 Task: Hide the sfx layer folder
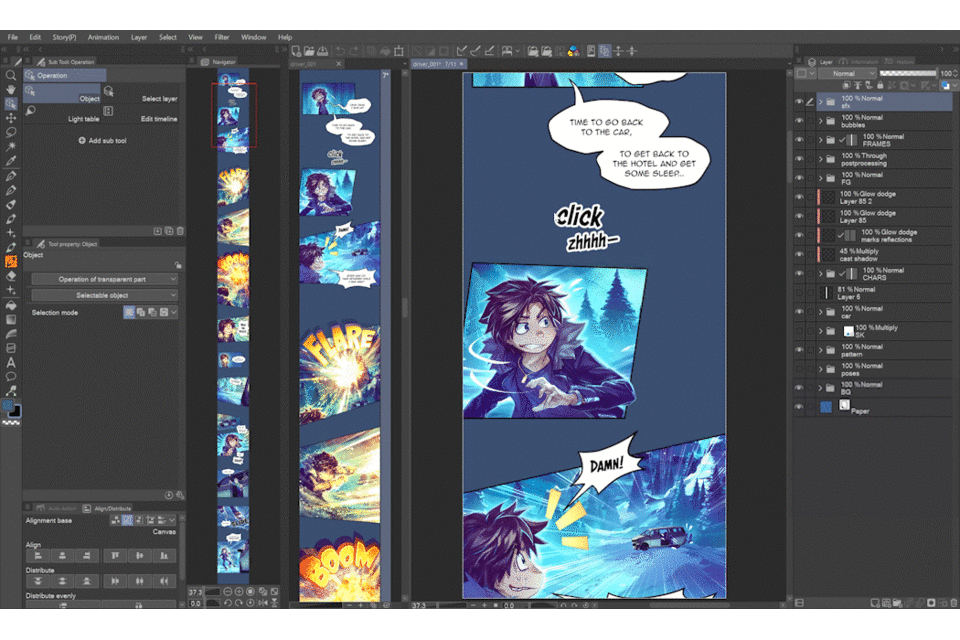[x=799, y=102]
